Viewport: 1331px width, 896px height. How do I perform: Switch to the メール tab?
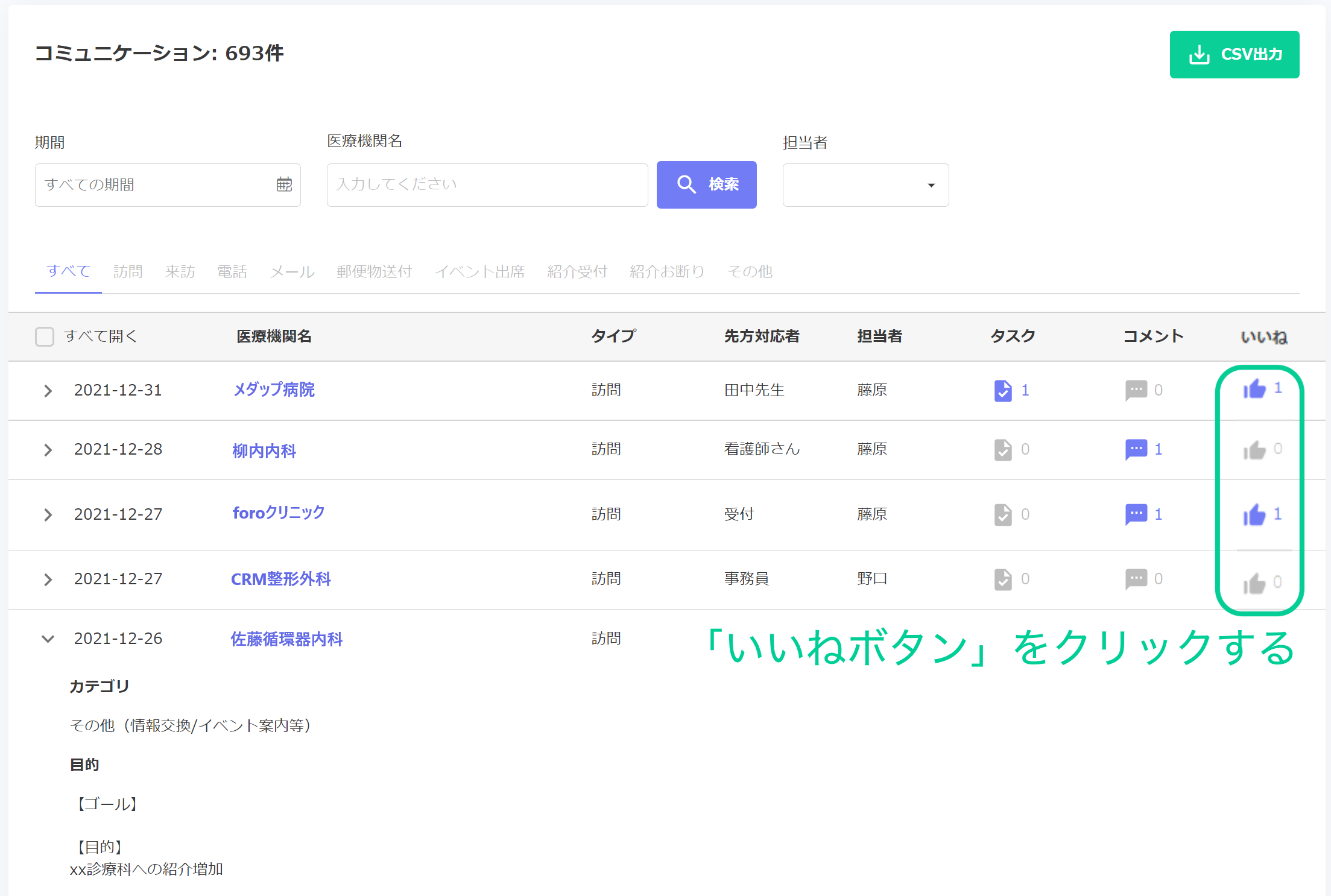(x=292, y=272)
